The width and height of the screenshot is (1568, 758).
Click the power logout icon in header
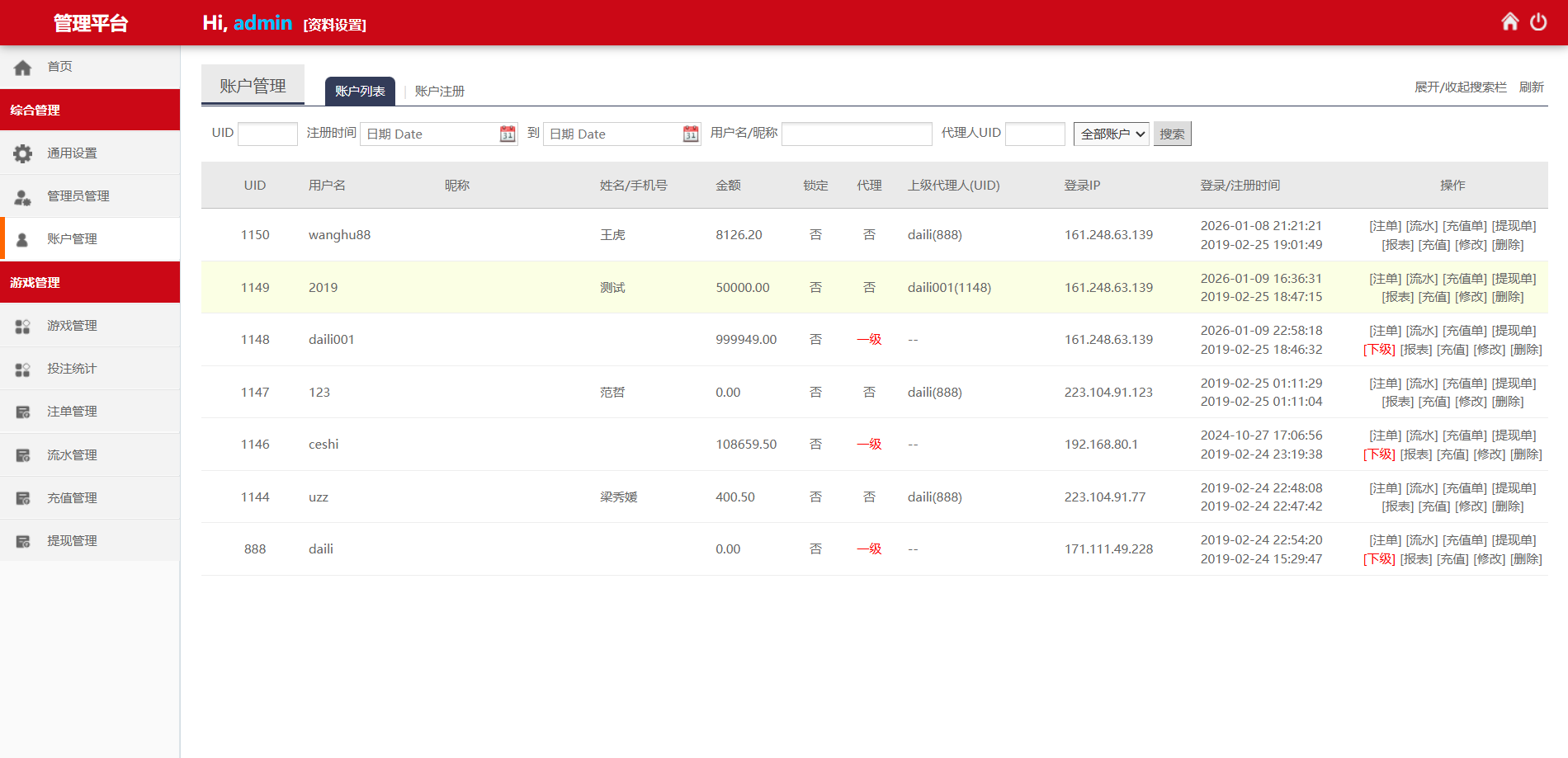1538,21
